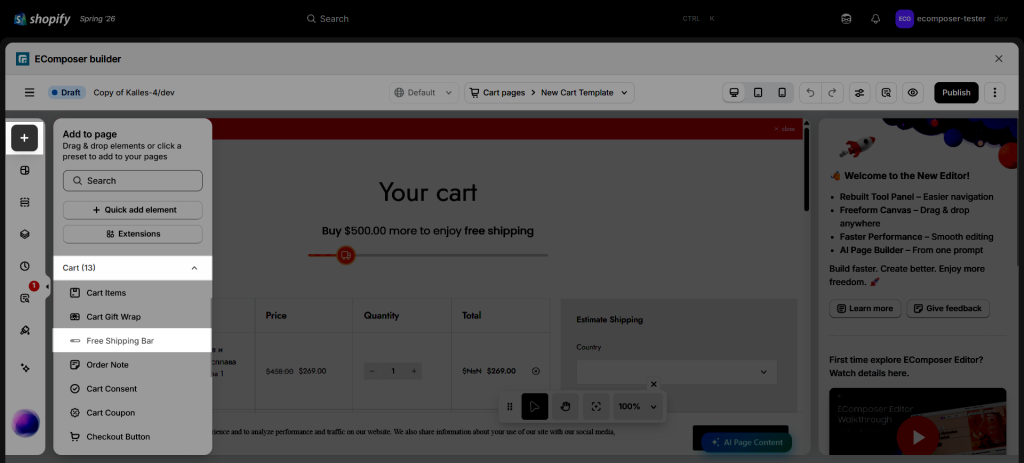Click the element Search field in panel
Image resolution: width=1024 pixels, height=463 pixels.
(x=133, y=181)
